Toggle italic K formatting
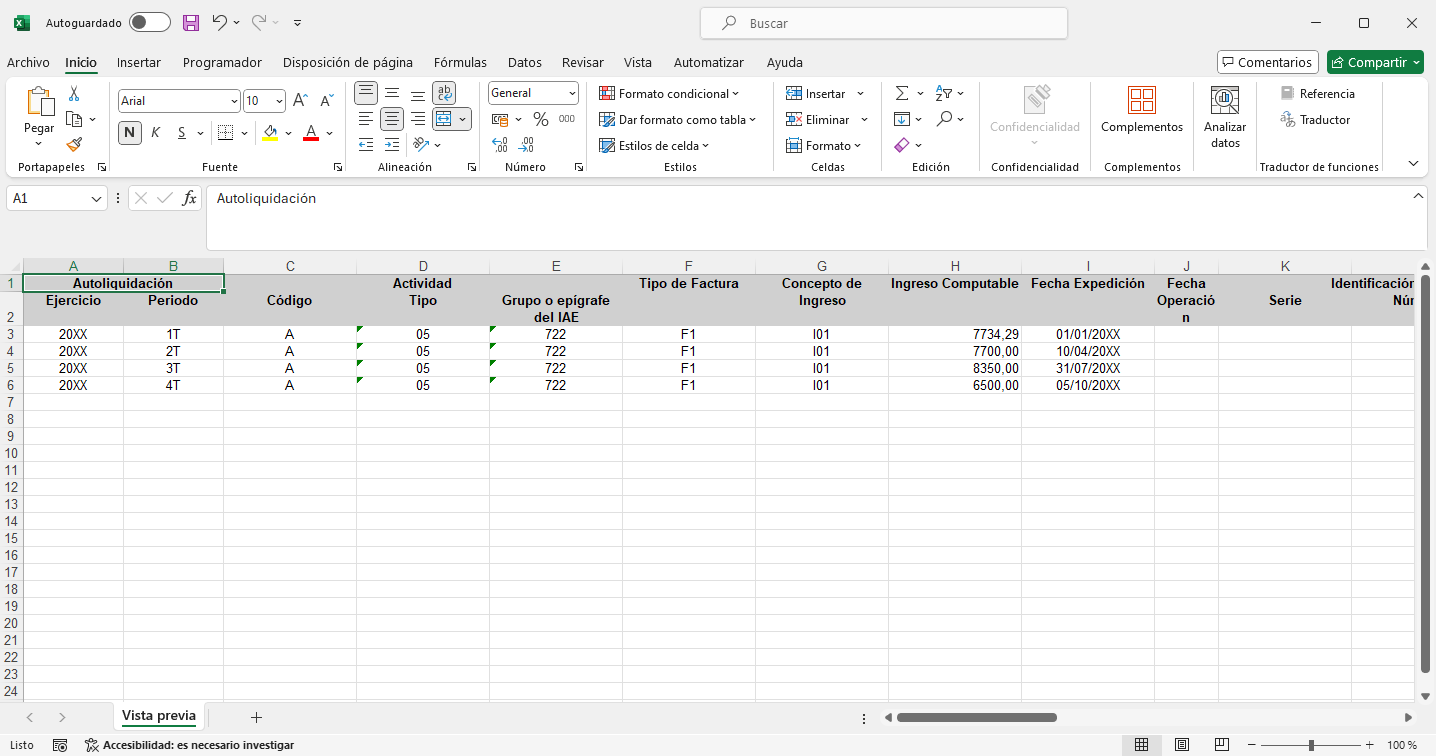The width and height of the screenshot is (1436, 756). [x=155, y=132]
